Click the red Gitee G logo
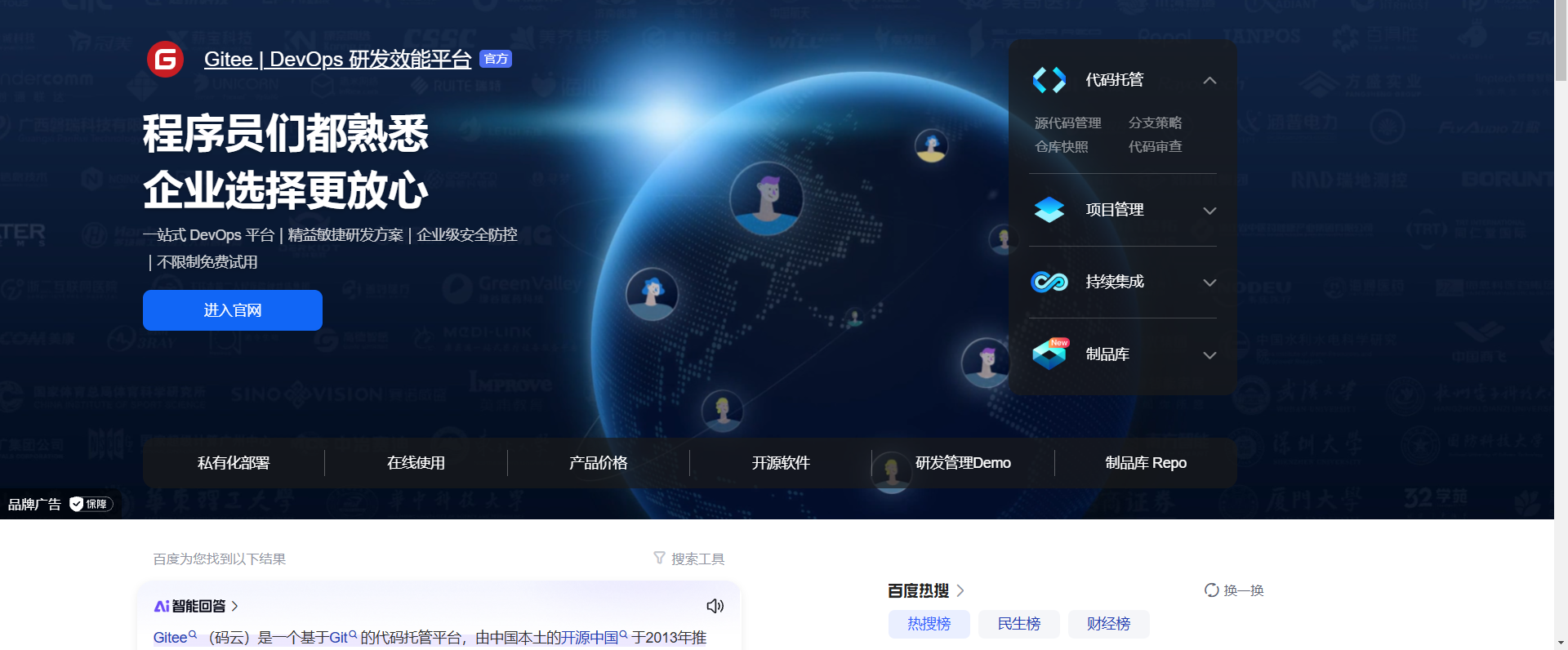The width and height of the screenshot is (1568, 650). click(x=165, y=59)
